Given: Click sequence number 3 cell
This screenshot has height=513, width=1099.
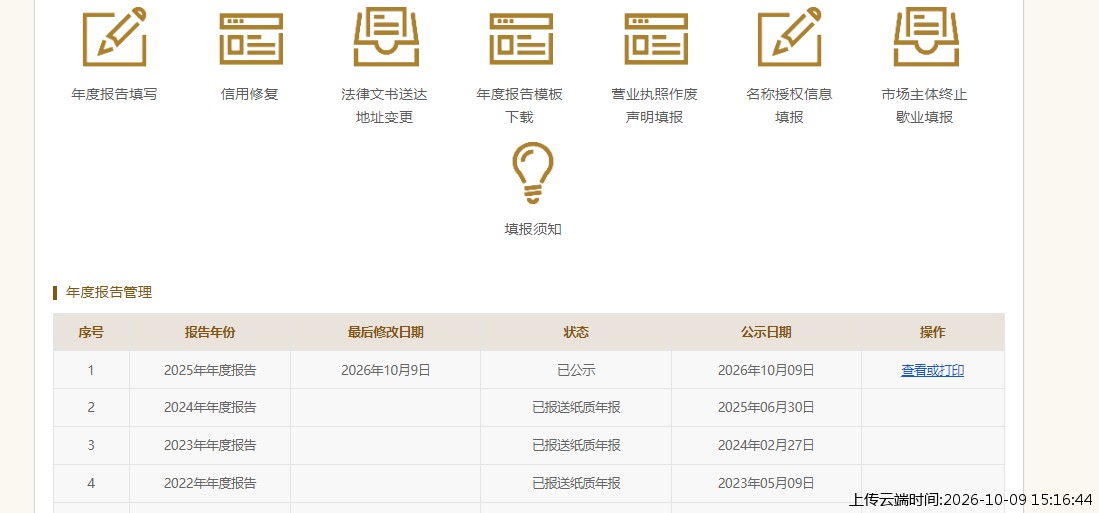Looking at the screenshot, I should pyautogui.click(x=91, y=446).
